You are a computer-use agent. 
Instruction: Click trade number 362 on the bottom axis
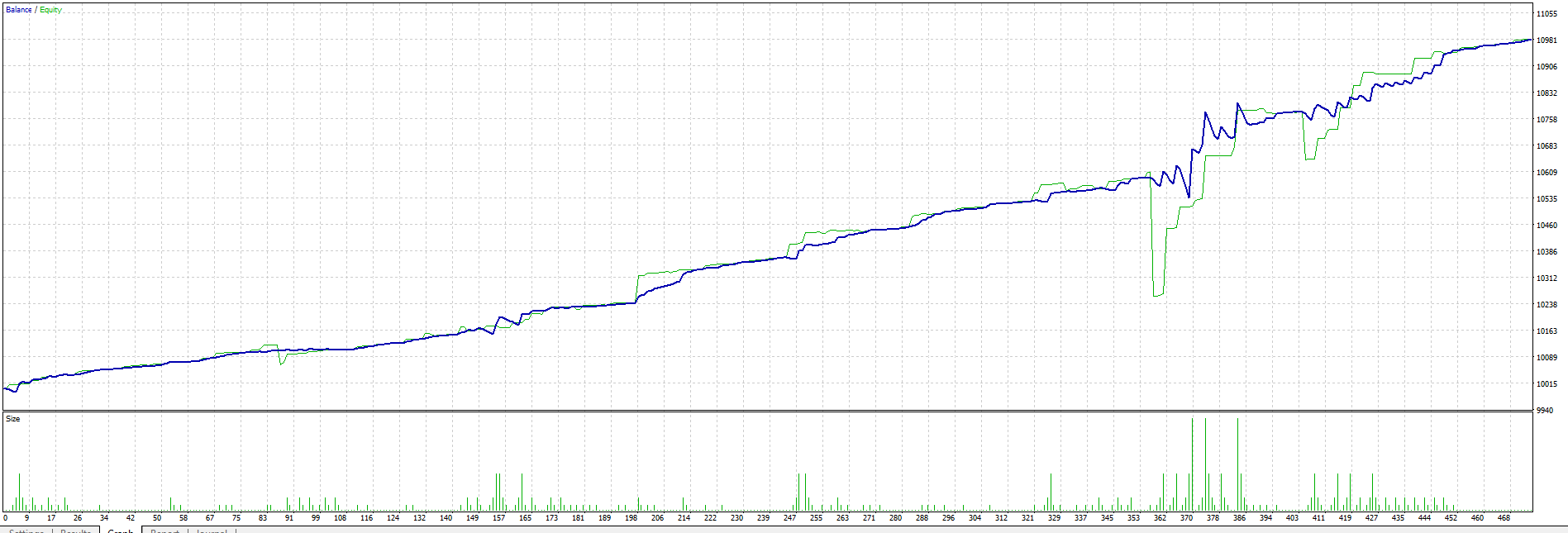1160,518
